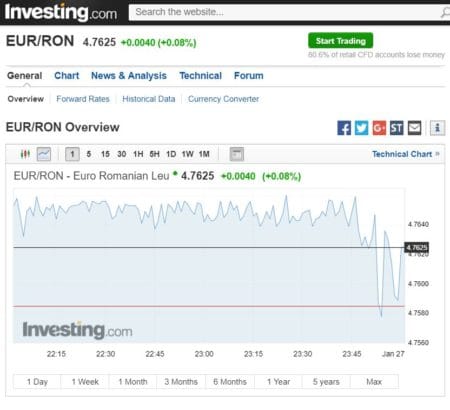Viewport: 450px width, 410px height.
Task: Share on Google Plus icon
Action: 379,128
